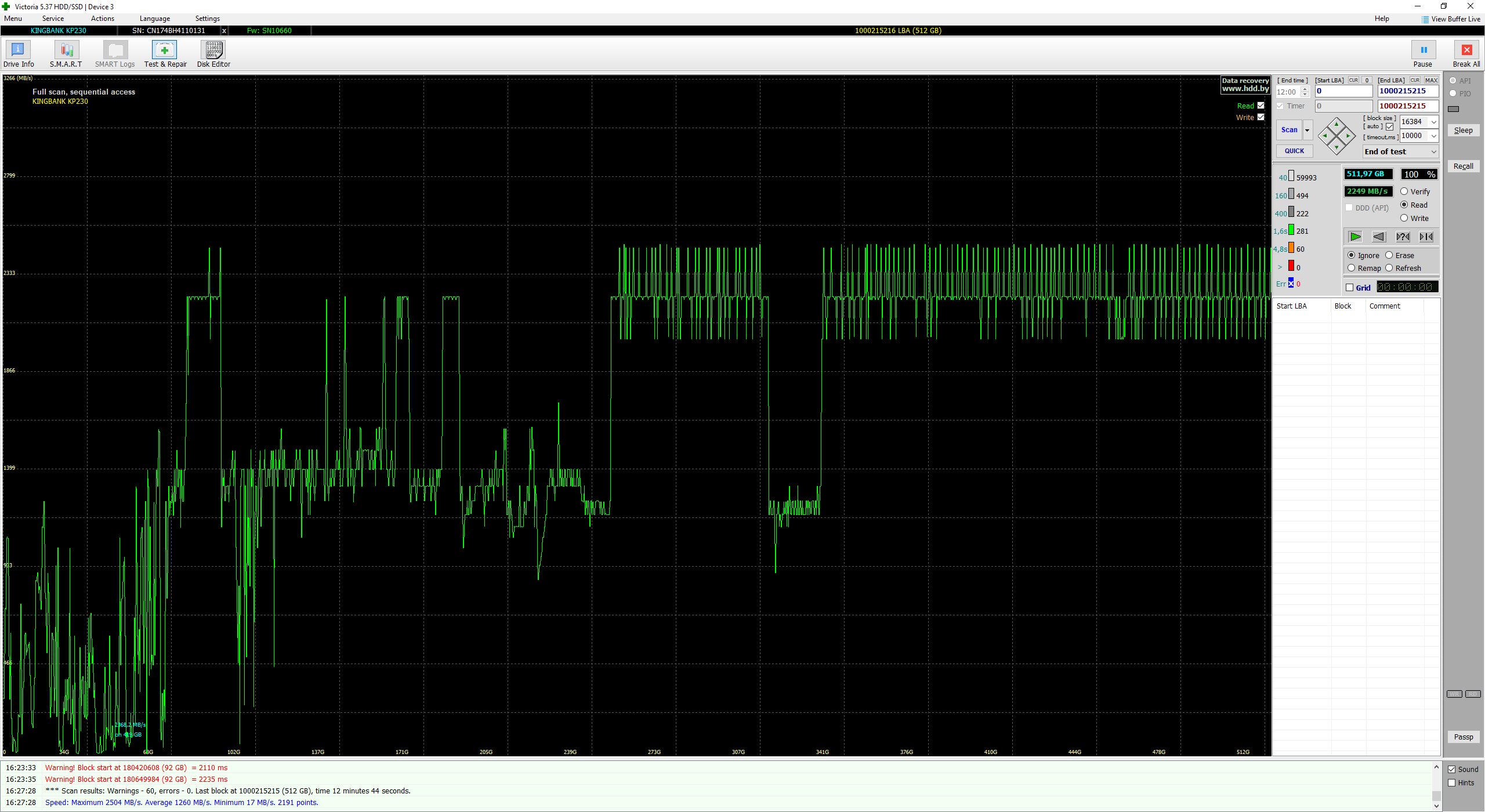Uncheck the Sound checkbox
Screen dimensions: 1485x812
pyautogui.click(x=1452, y=769)
